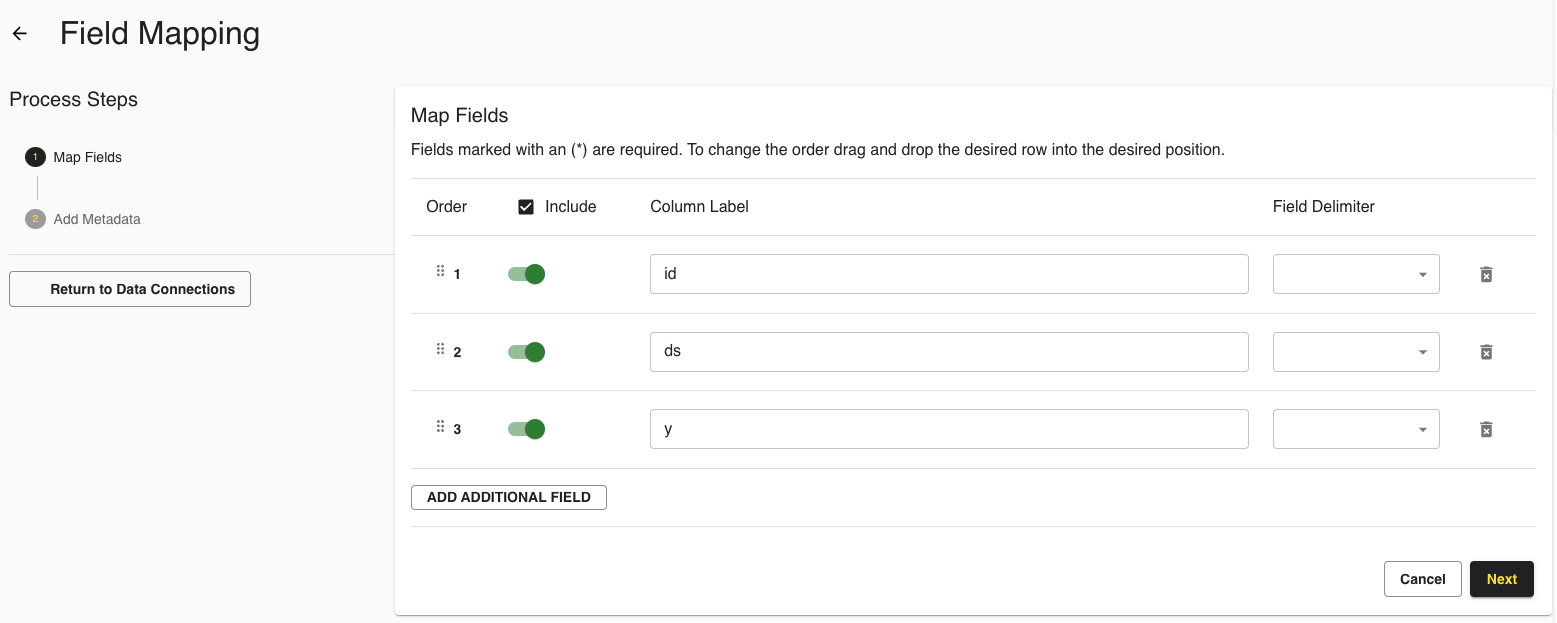Click the ds Column Label input field

tap(948, 352)
